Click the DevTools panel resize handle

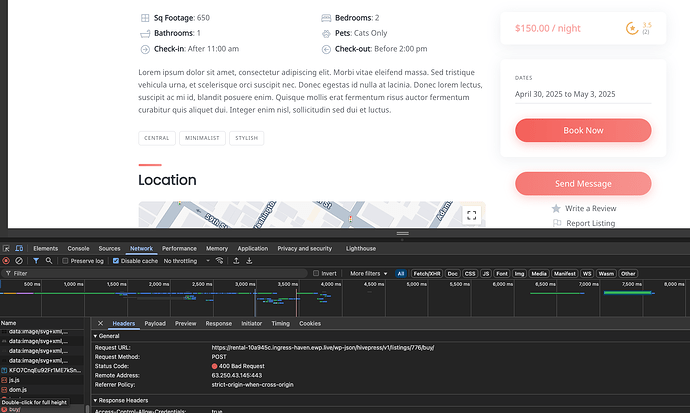(x=403, y=234)
